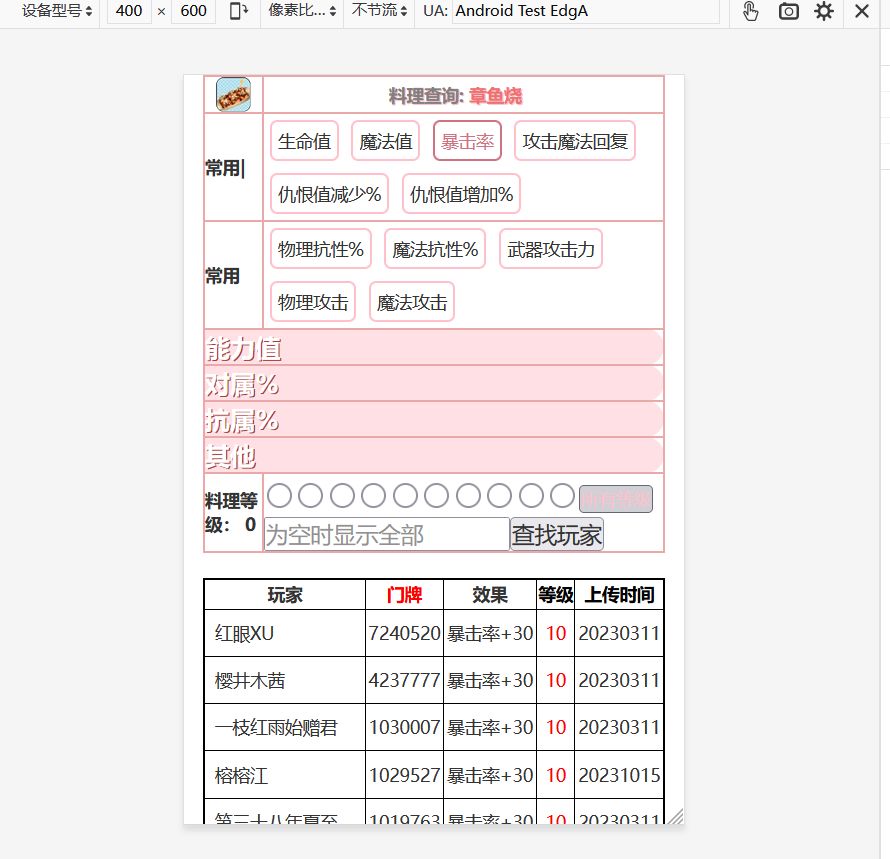Select the fourth dish level radio button
890x859 pixels.
(373, 496)
